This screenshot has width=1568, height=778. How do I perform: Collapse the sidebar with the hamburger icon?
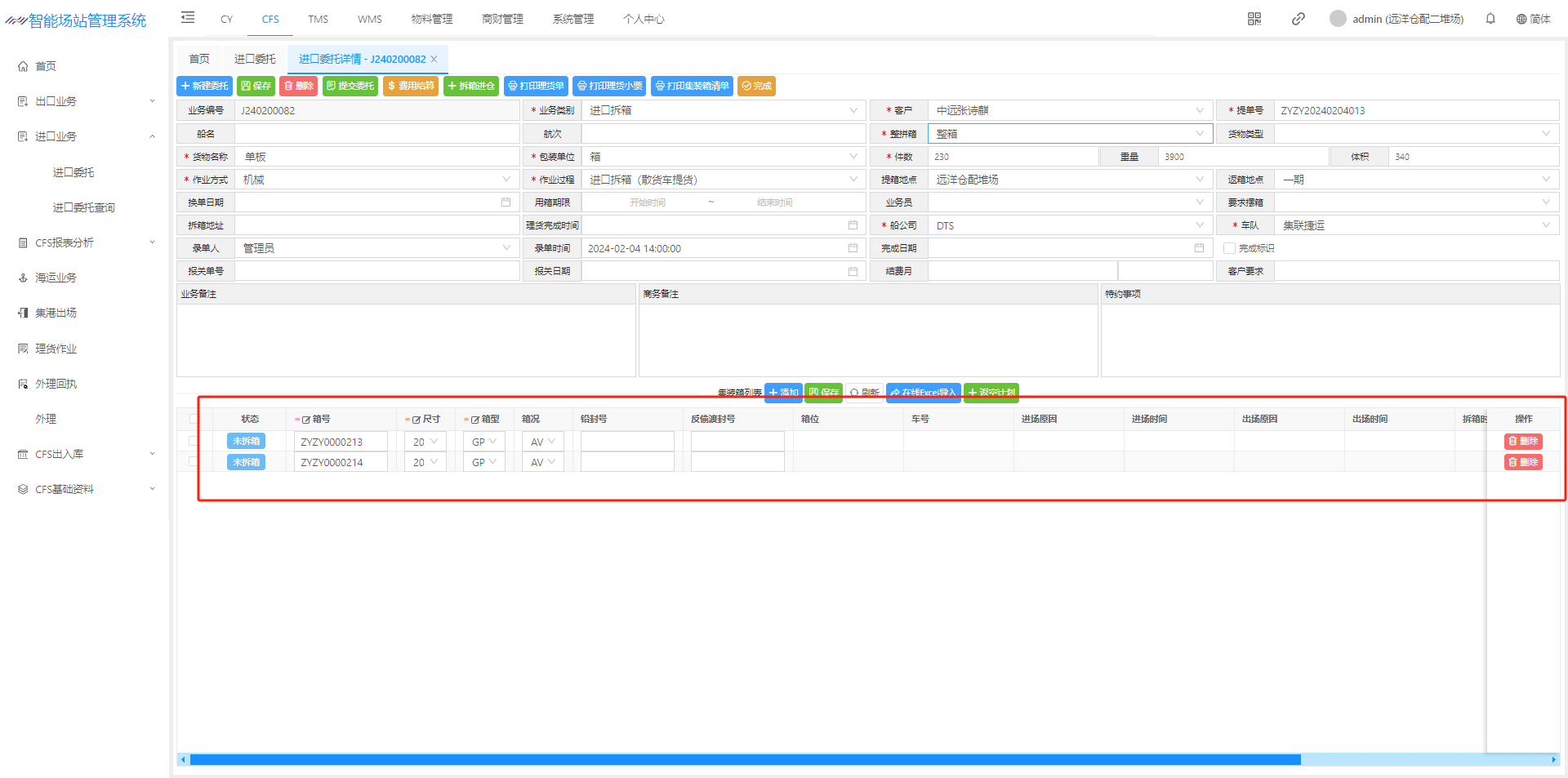[188, 18]
